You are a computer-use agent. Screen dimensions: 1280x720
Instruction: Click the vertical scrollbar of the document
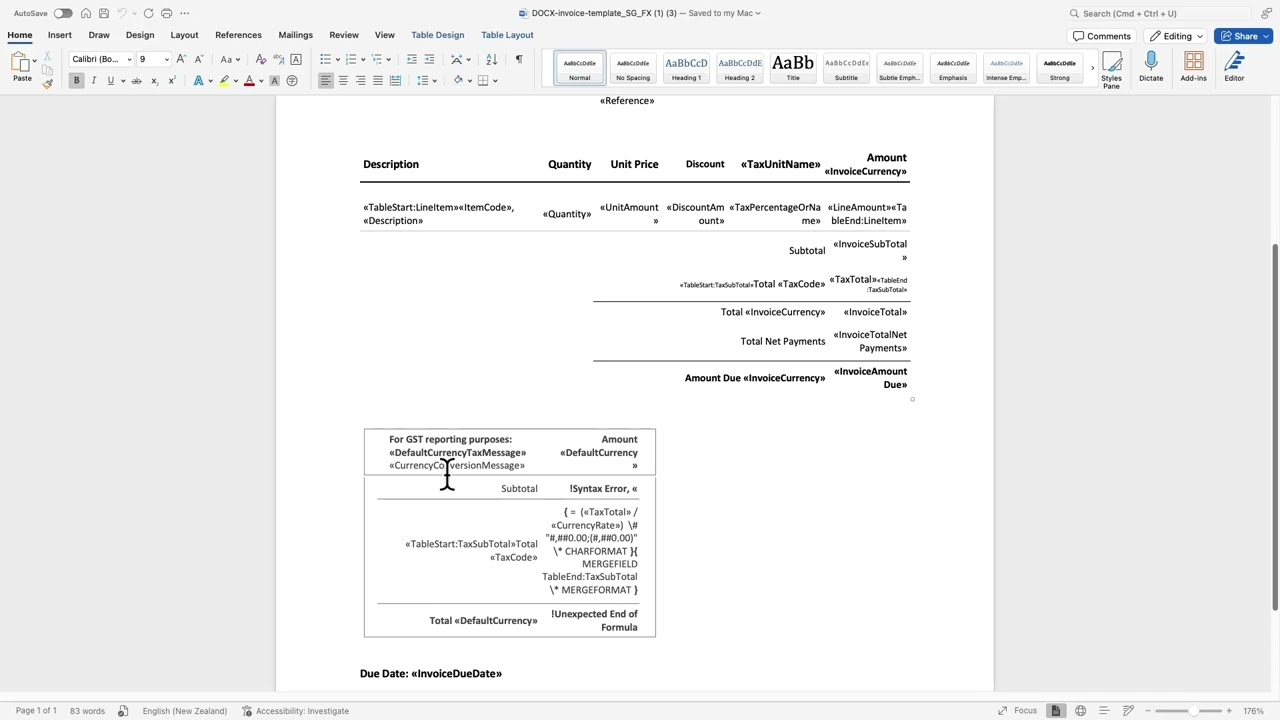(1274, 425)
